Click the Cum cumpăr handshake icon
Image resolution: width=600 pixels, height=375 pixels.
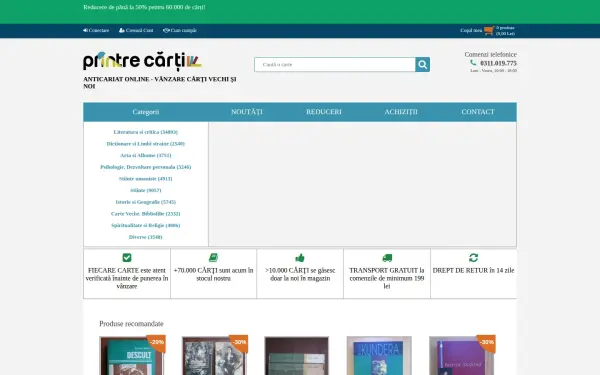tap(166, 30)
